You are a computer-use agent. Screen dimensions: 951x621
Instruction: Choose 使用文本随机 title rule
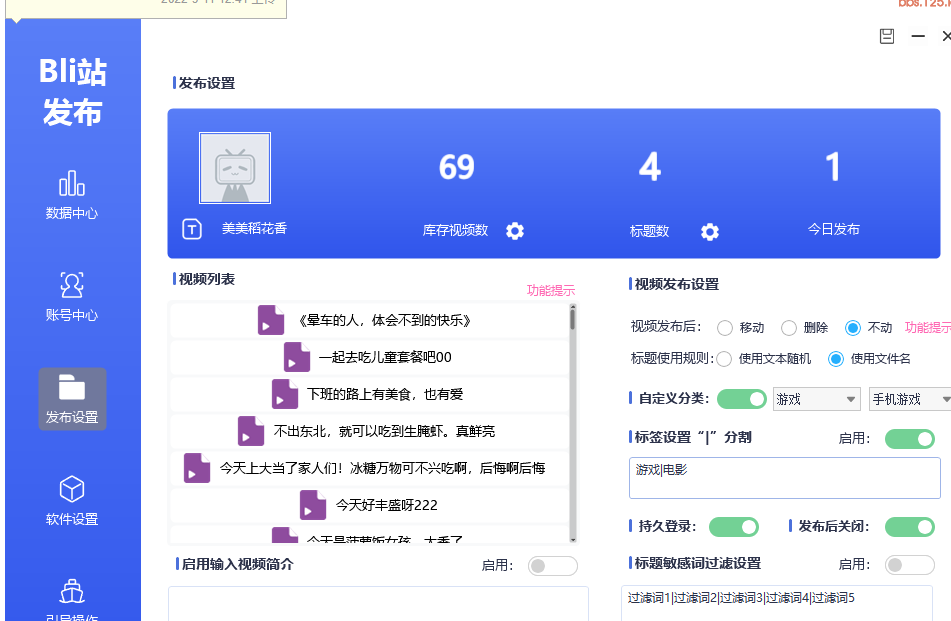[725, 359]
